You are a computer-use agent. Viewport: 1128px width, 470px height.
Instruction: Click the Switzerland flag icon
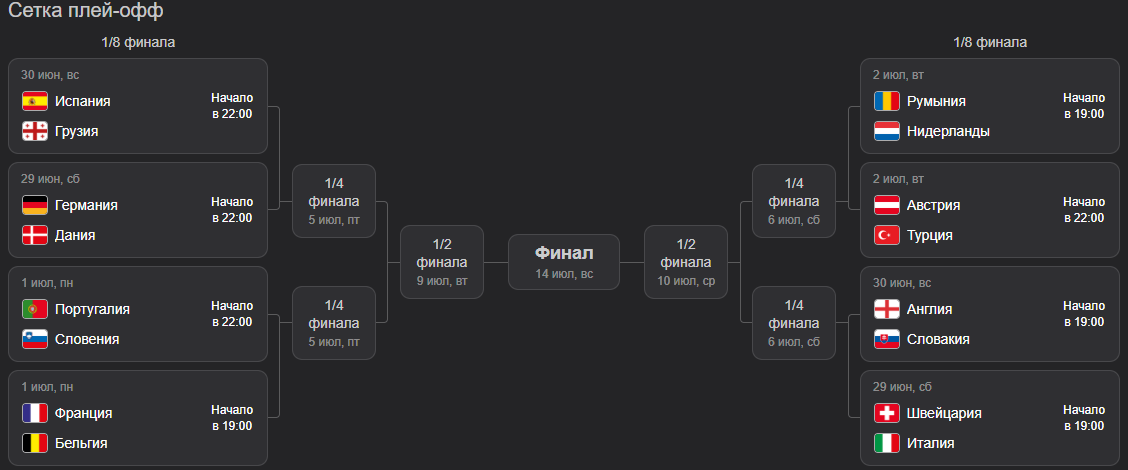[x=886, y=413]
